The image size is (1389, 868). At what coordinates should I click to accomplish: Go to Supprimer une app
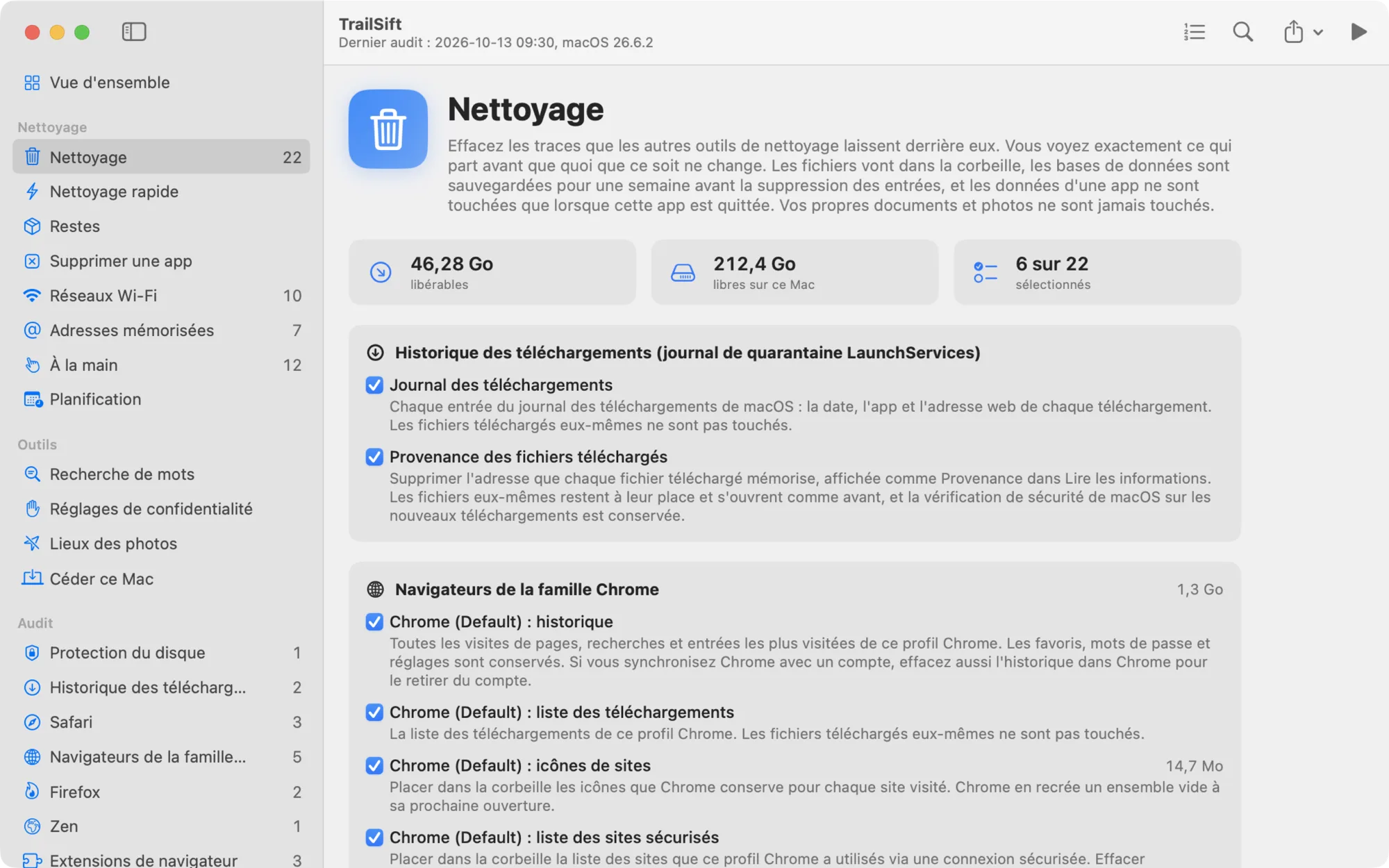(x=161, y=261)
